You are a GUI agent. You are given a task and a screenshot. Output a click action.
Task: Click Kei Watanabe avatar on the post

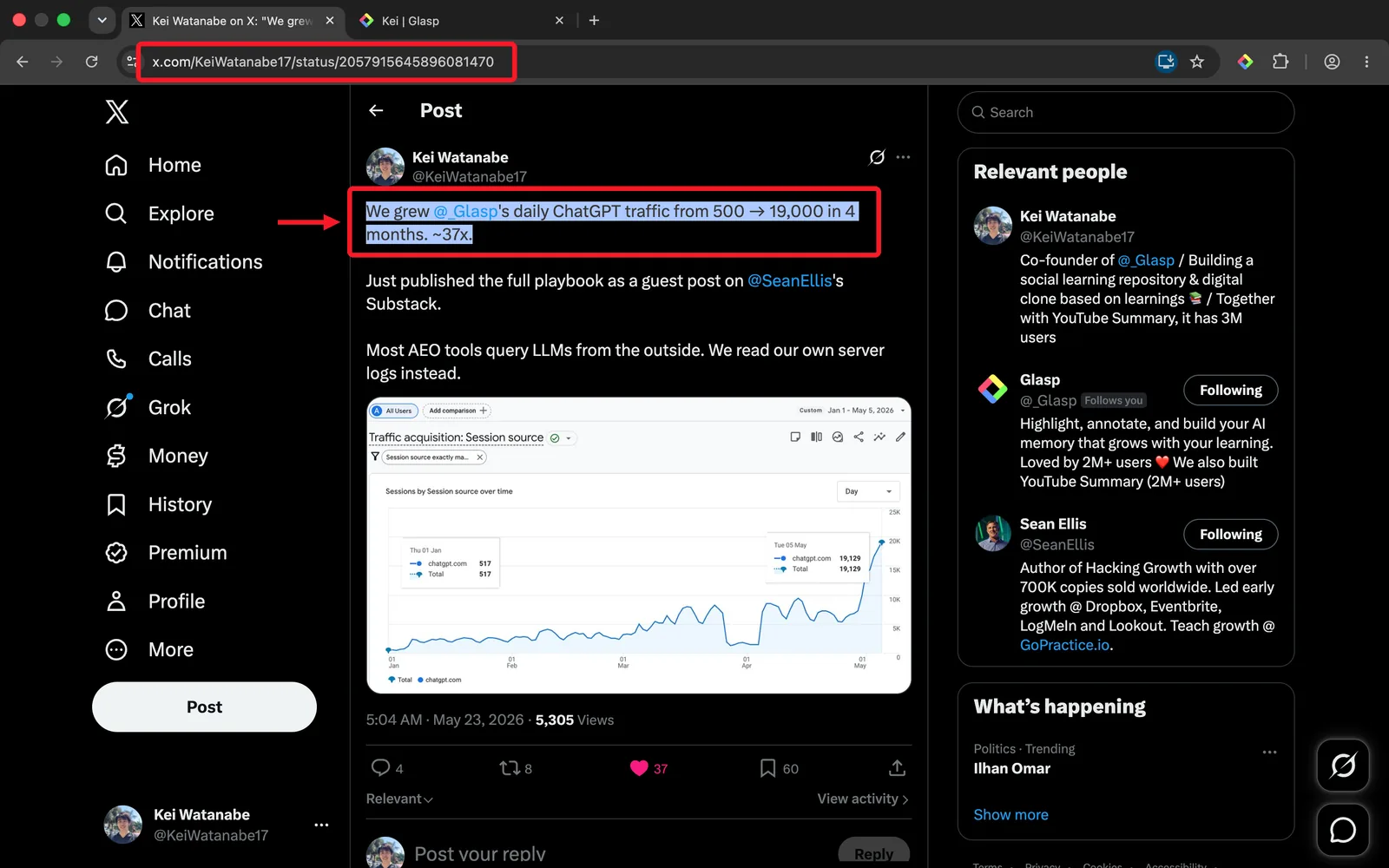point(385,167)
